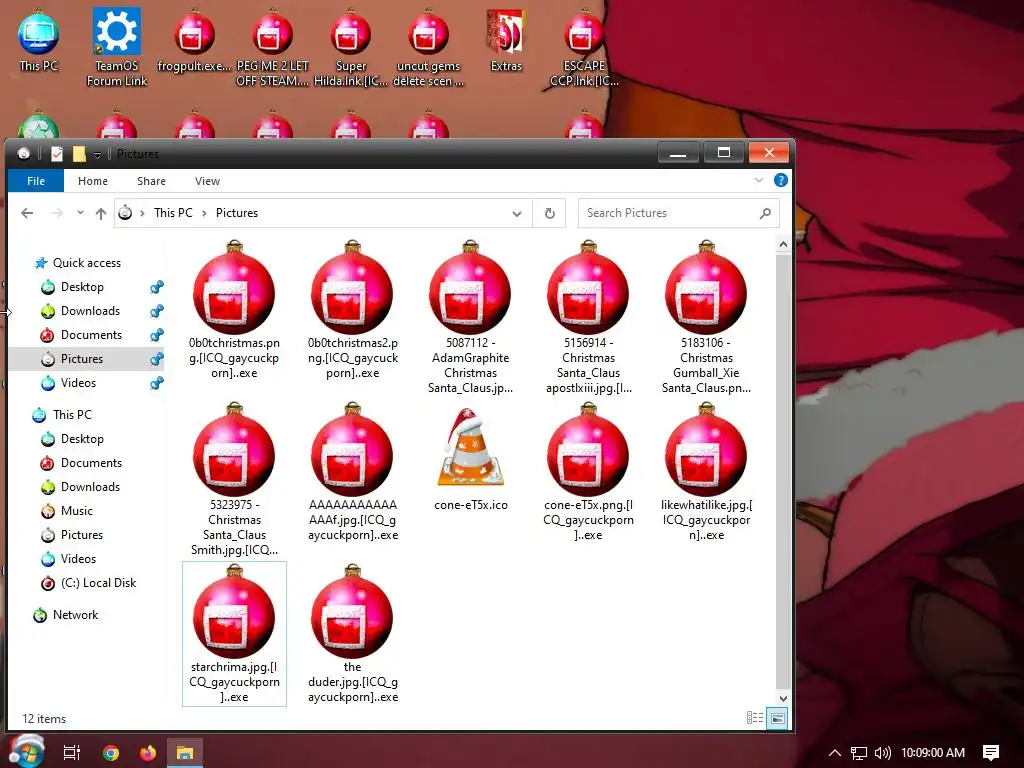Click the file list scroll up arrow
This screenshot has width=1024, height=768.
pos(783,244)
